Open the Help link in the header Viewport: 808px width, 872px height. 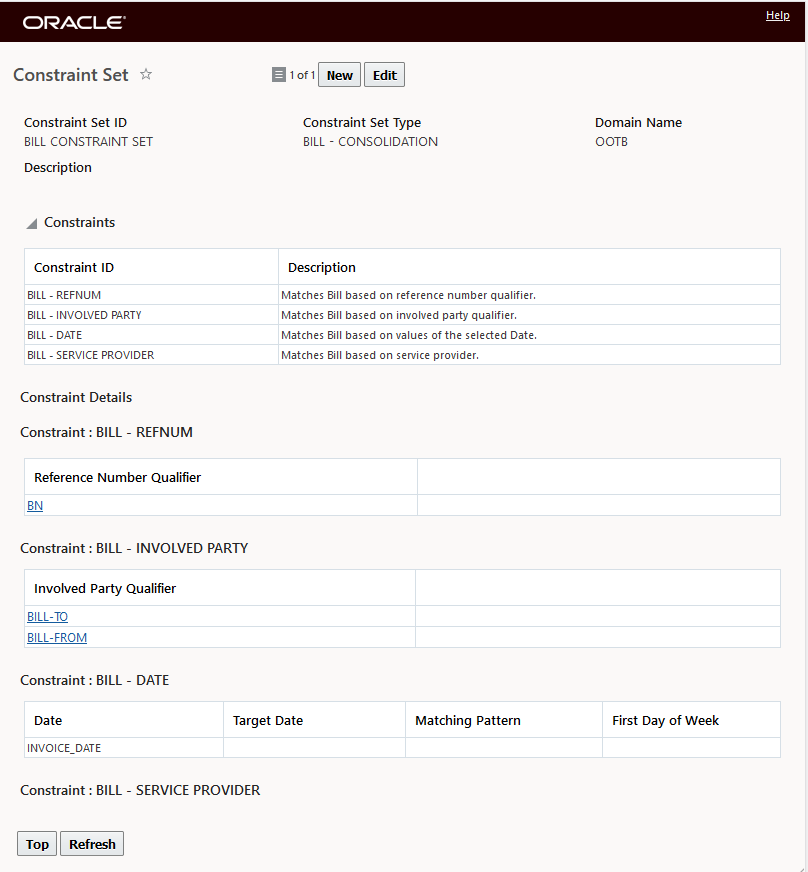pos(777,15)
